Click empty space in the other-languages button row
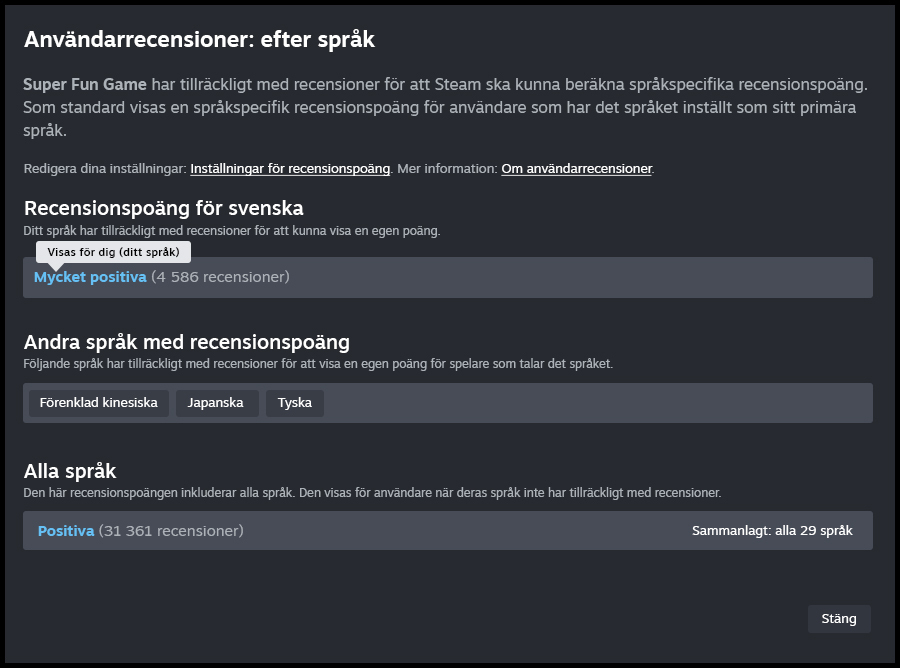The height and width of the screenshot is (668, 900). [x=600, y=403]
